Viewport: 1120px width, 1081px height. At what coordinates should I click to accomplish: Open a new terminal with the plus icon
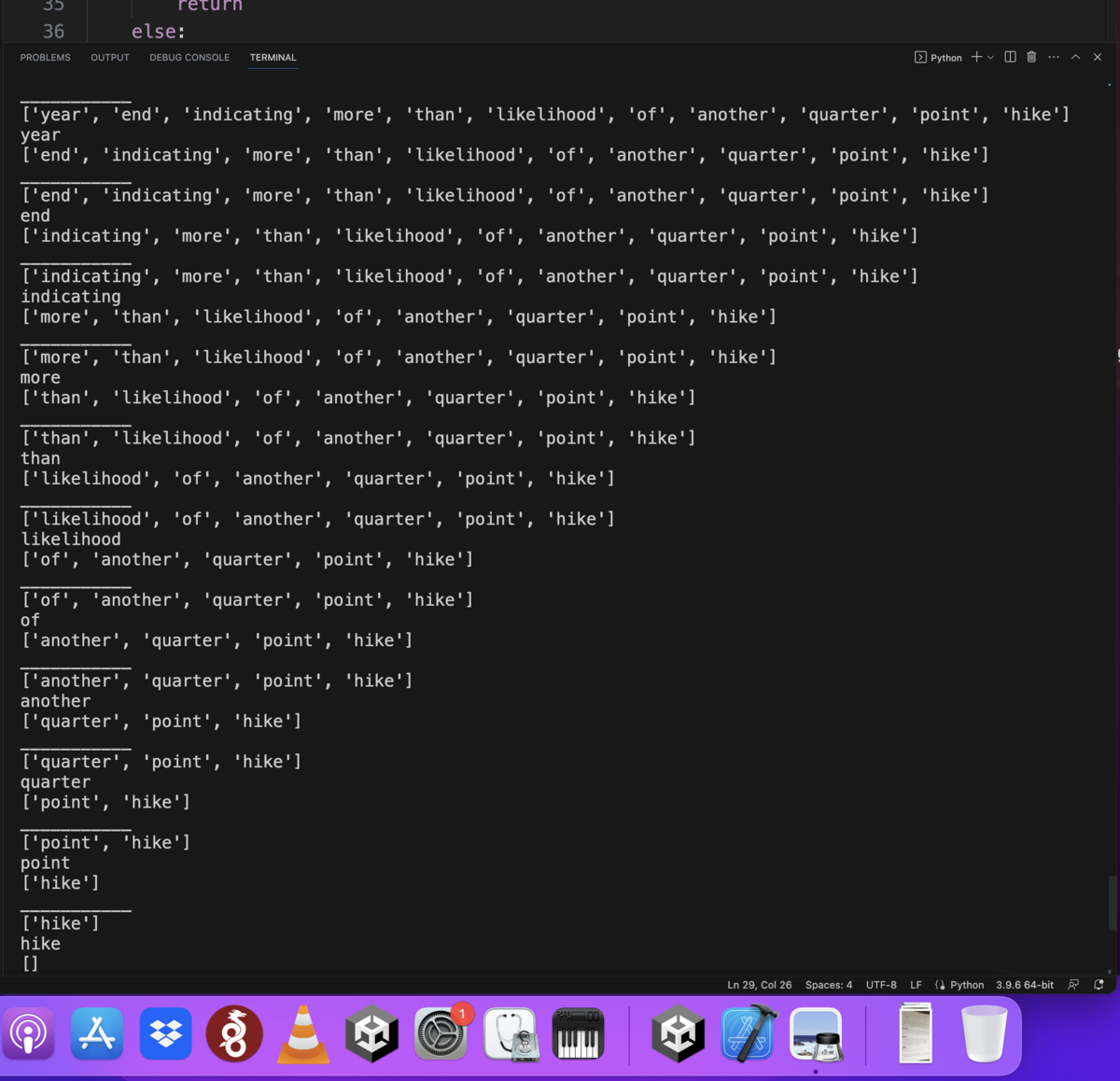[x=974, y=57]
